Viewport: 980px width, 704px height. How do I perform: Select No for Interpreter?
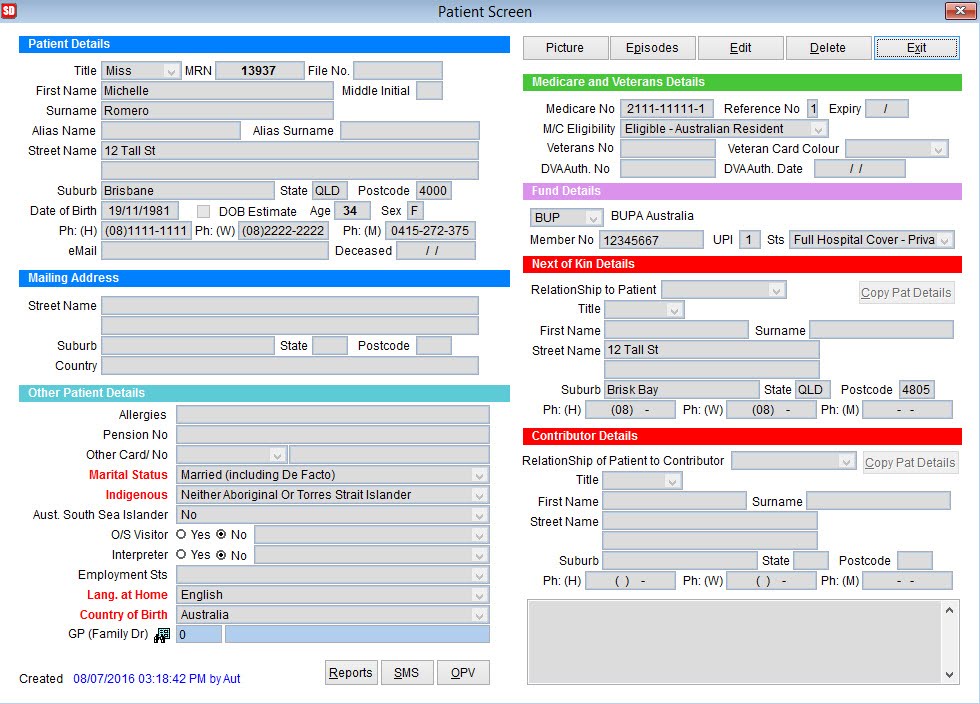point(221,555)
